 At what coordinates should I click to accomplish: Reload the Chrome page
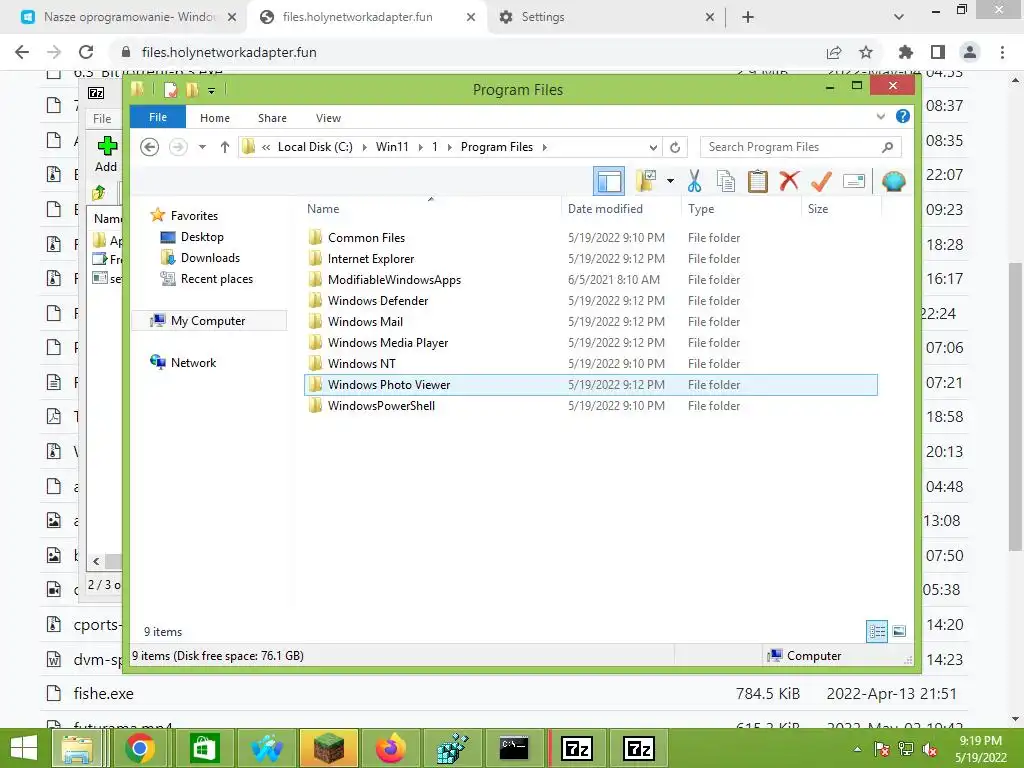[86, 52]
